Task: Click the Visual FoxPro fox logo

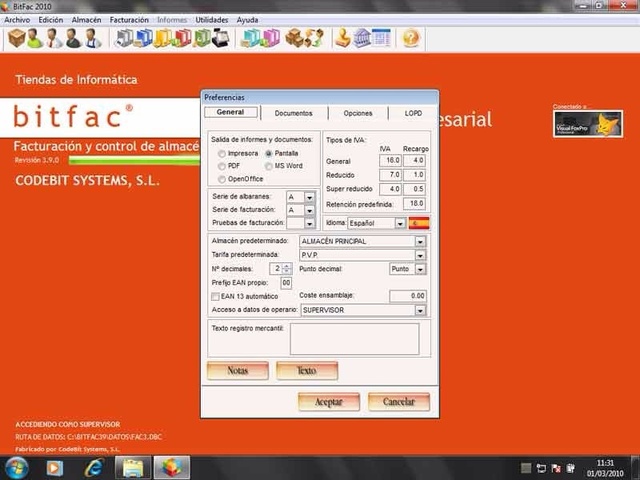Action: click(x=588, y=124)
